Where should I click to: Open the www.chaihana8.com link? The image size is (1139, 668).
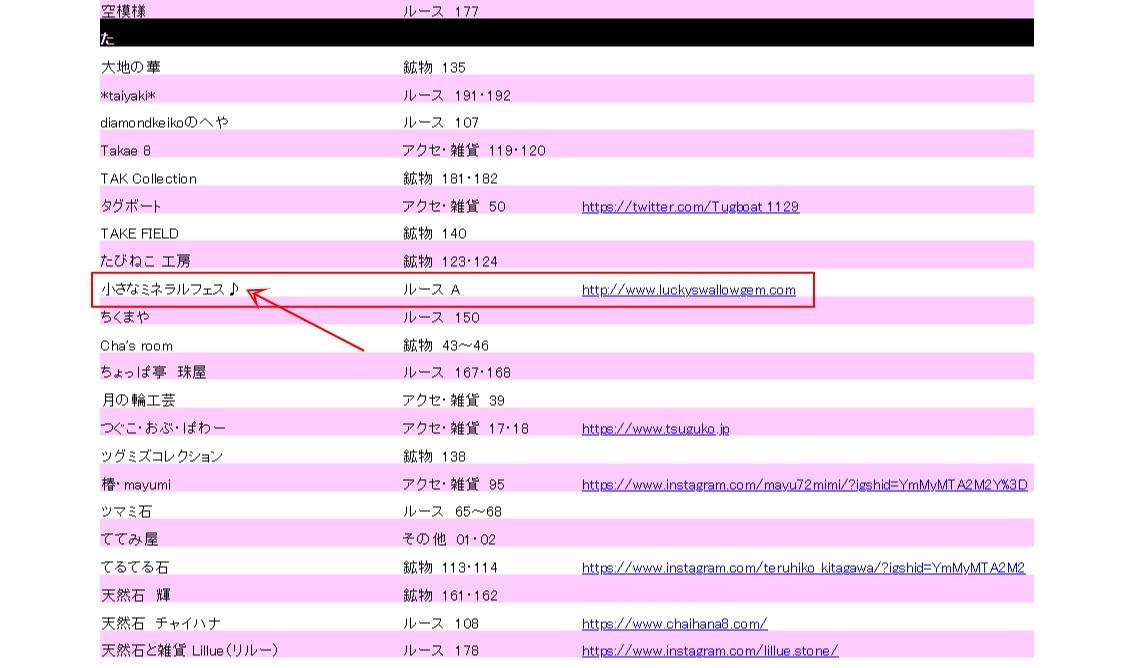[x=674, y=623]
